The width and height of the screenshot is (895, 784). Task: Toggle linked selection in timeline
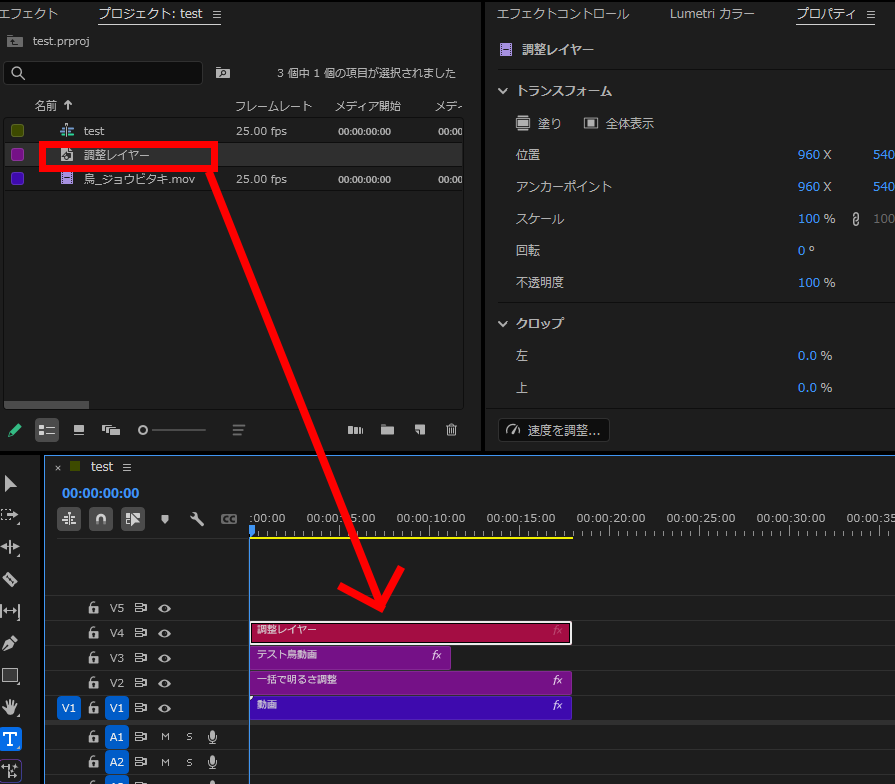point(133,519)
